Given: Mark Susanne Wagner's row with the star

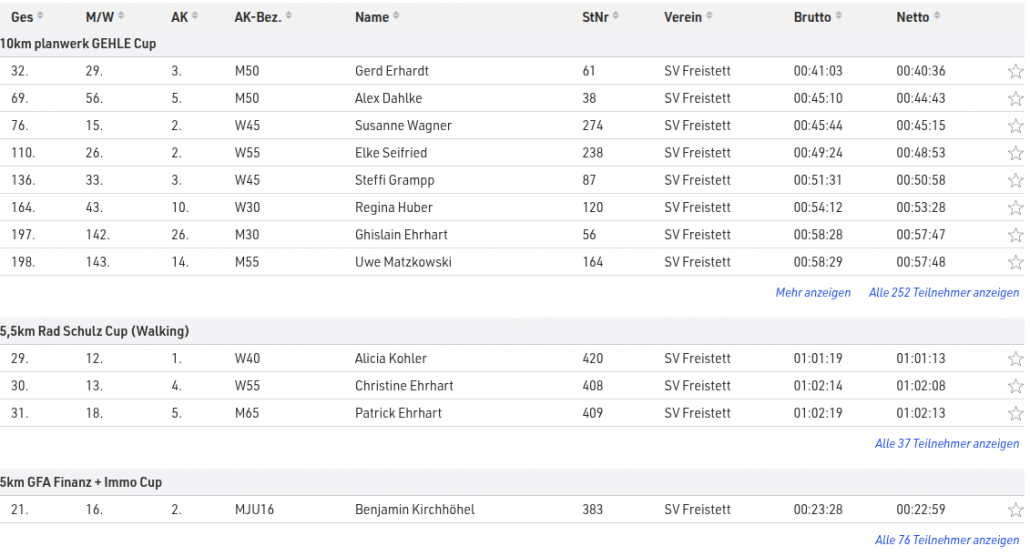Looking at the screenshot, I should coord(1015,126).
